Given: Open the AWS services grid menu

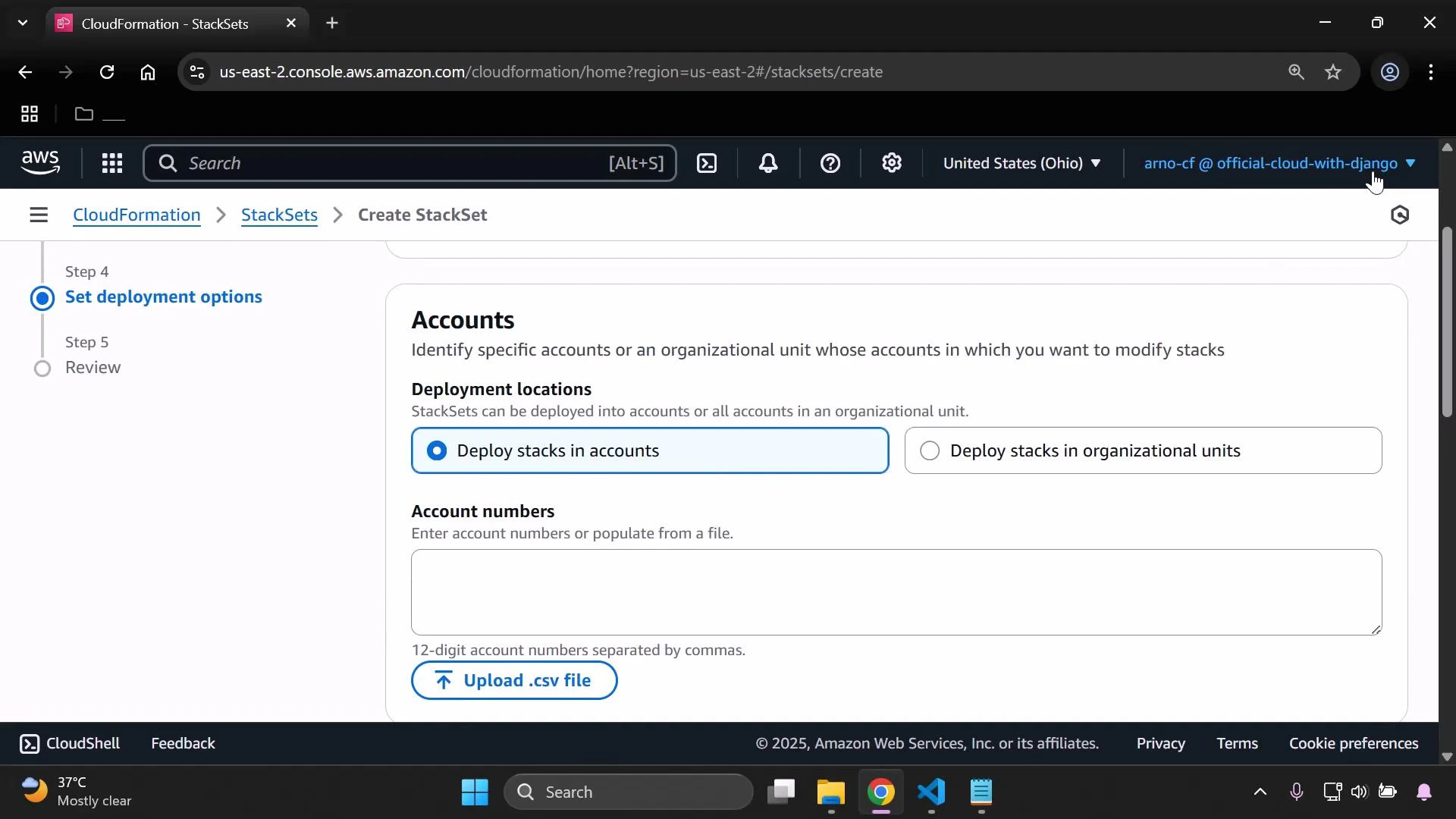Looking at the screenshot, I should 111,163.
